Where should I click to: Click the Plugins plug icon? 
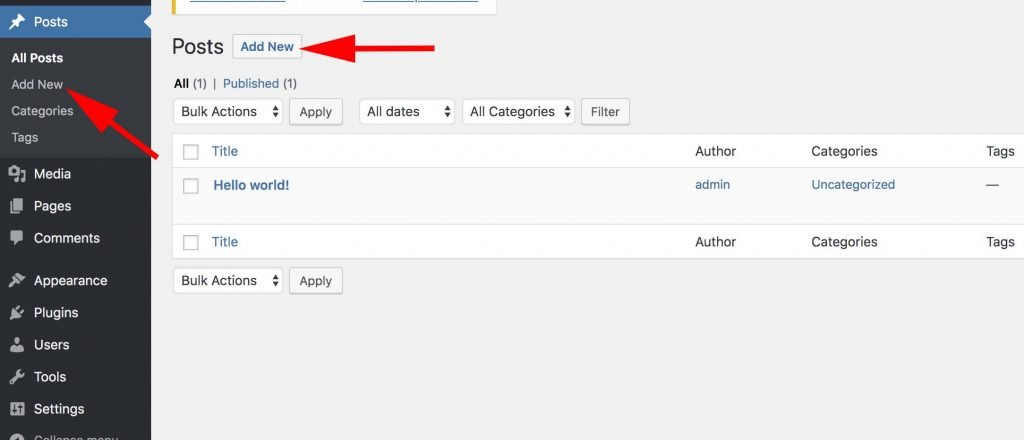17,313
